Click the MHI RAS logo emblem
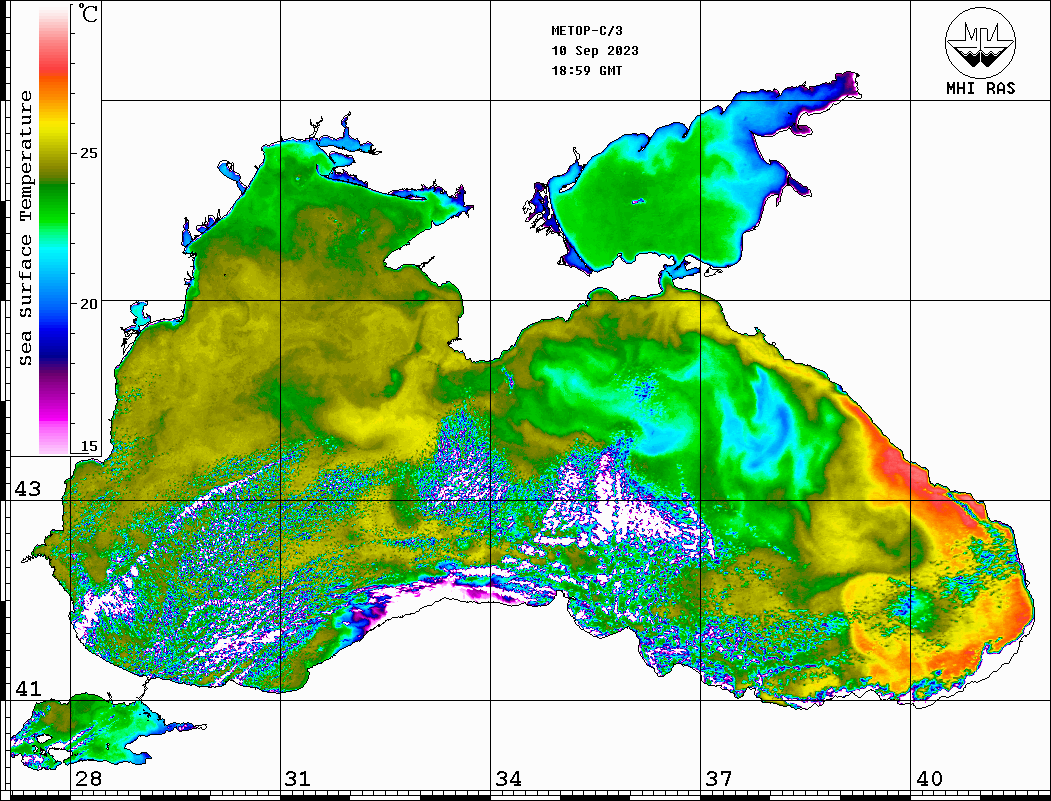The height and width of the screenshot is (801, 1051). tap(980, 42)
